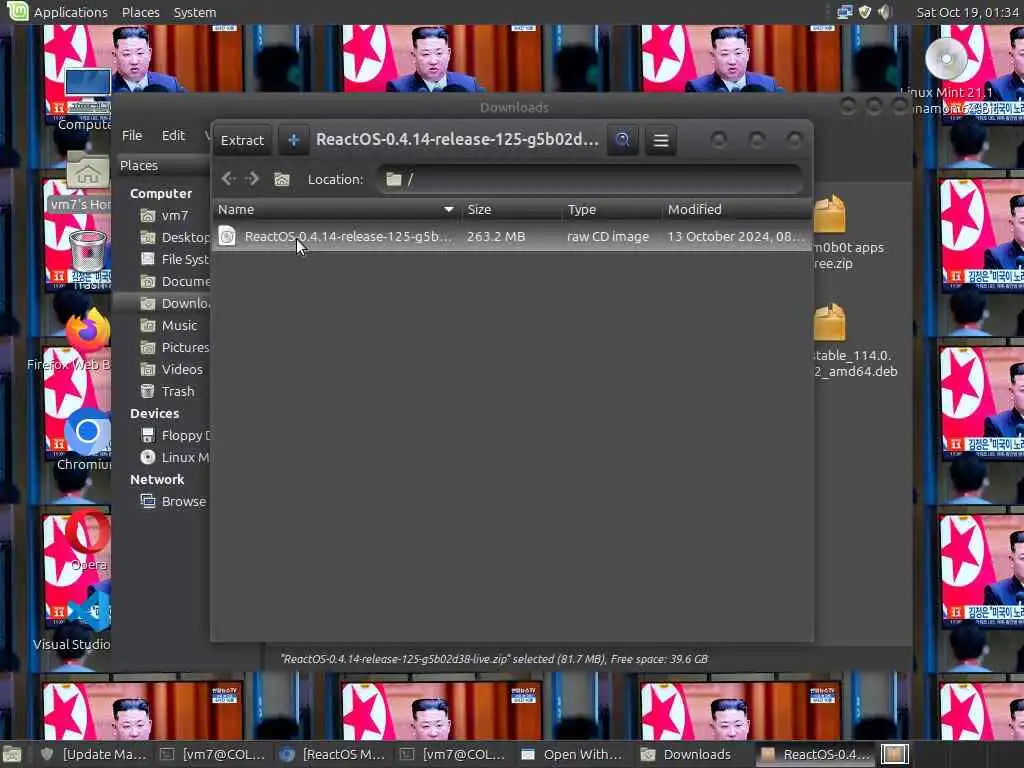The image size is (1024, 768).
Task: Click the 13 October 2024 modified cell
Action: (736, 236)
